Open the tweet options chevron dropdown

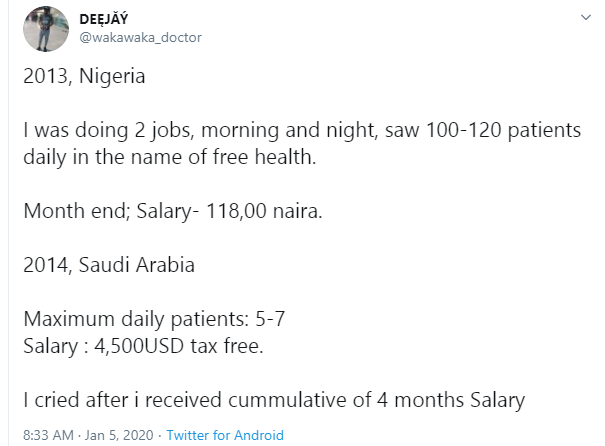585,17
